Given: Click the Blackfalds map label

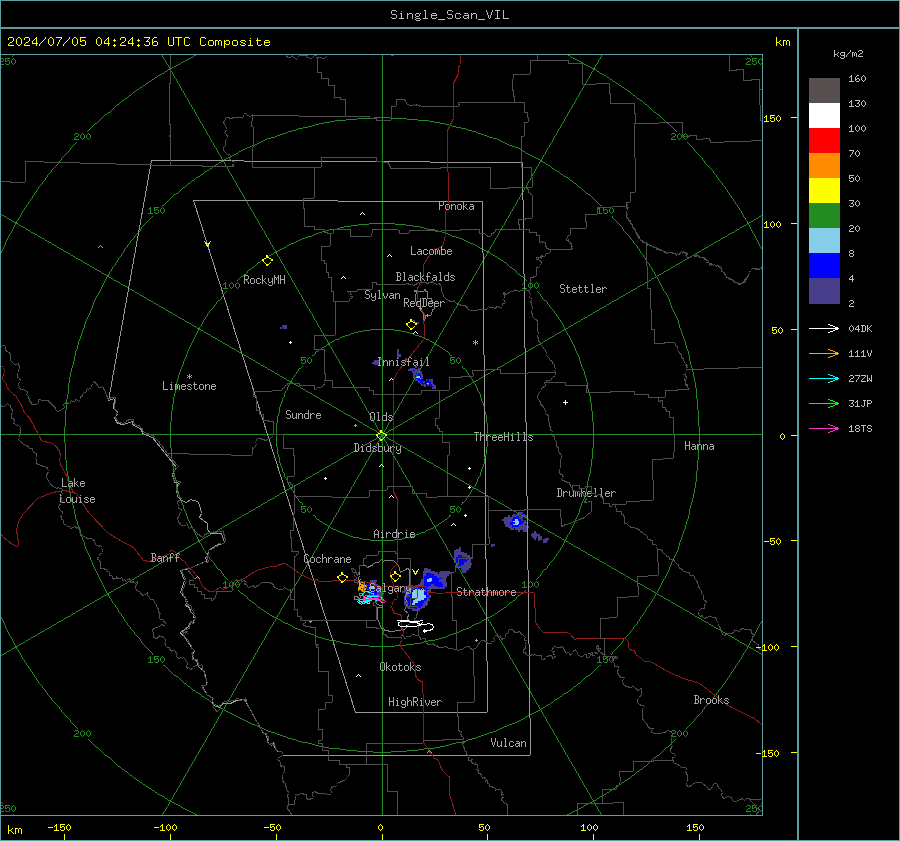Looking at the screenshot, I should pos(425,277).
